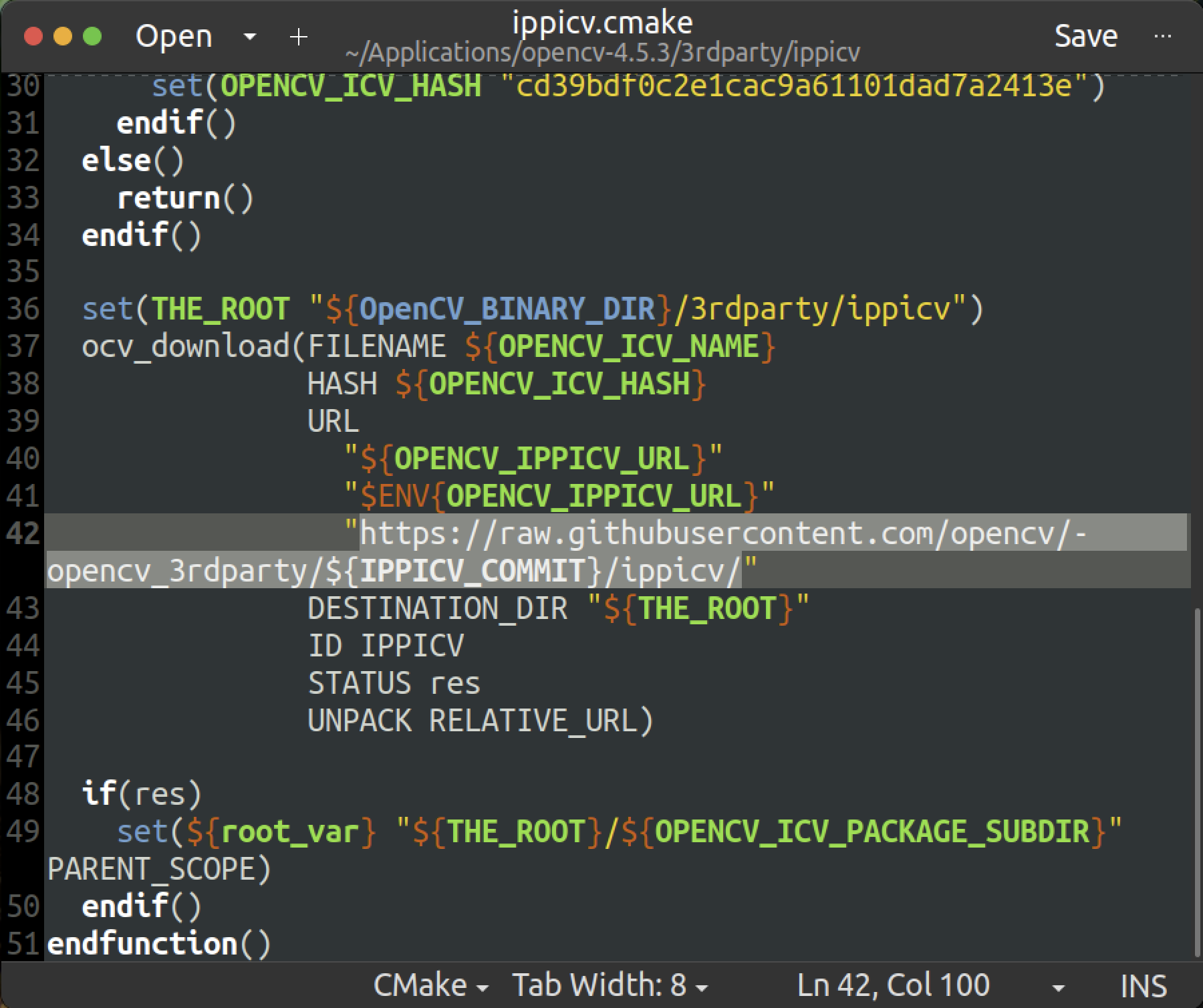Open a file with the Open button
Screen dimensions: 1203x1008
(174, 36)
